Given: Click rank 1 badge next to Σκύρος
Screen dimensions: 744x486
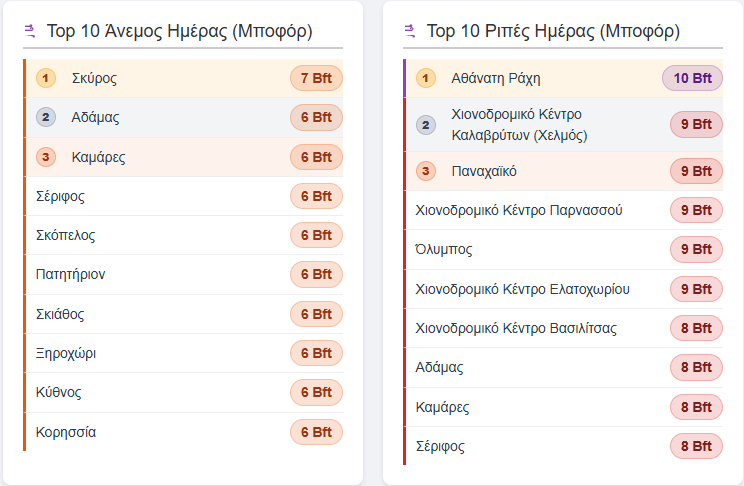Looking at the screenshot, I should pos(46,78).
